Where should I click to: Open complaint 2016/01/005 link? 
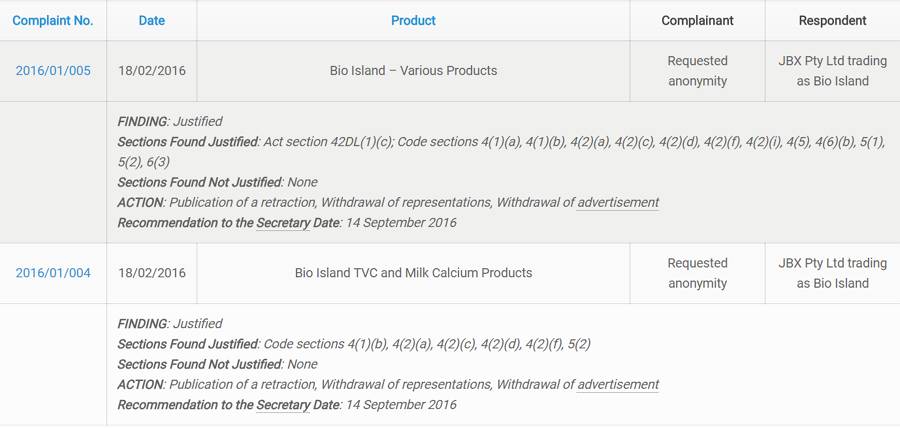53,71
